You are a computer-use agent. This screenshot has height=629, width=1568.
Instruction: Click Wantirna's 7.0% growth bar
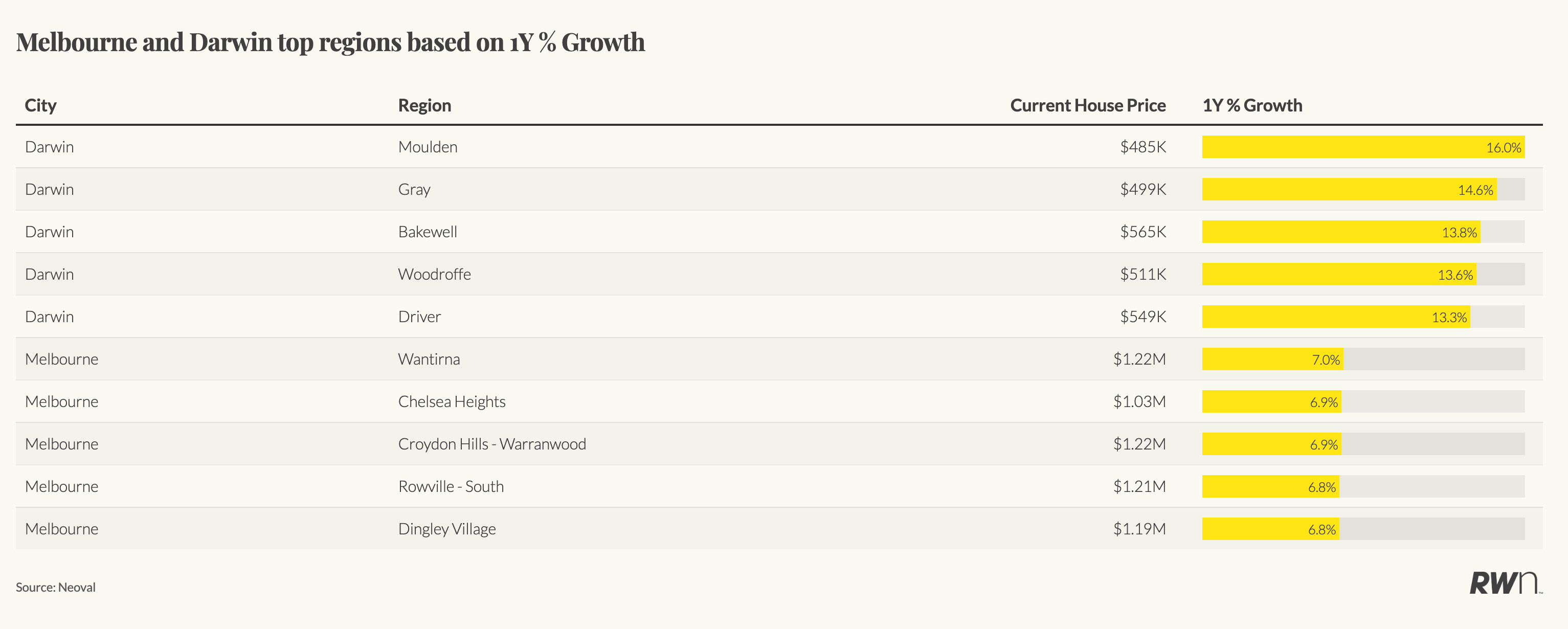click(1272, 360)
